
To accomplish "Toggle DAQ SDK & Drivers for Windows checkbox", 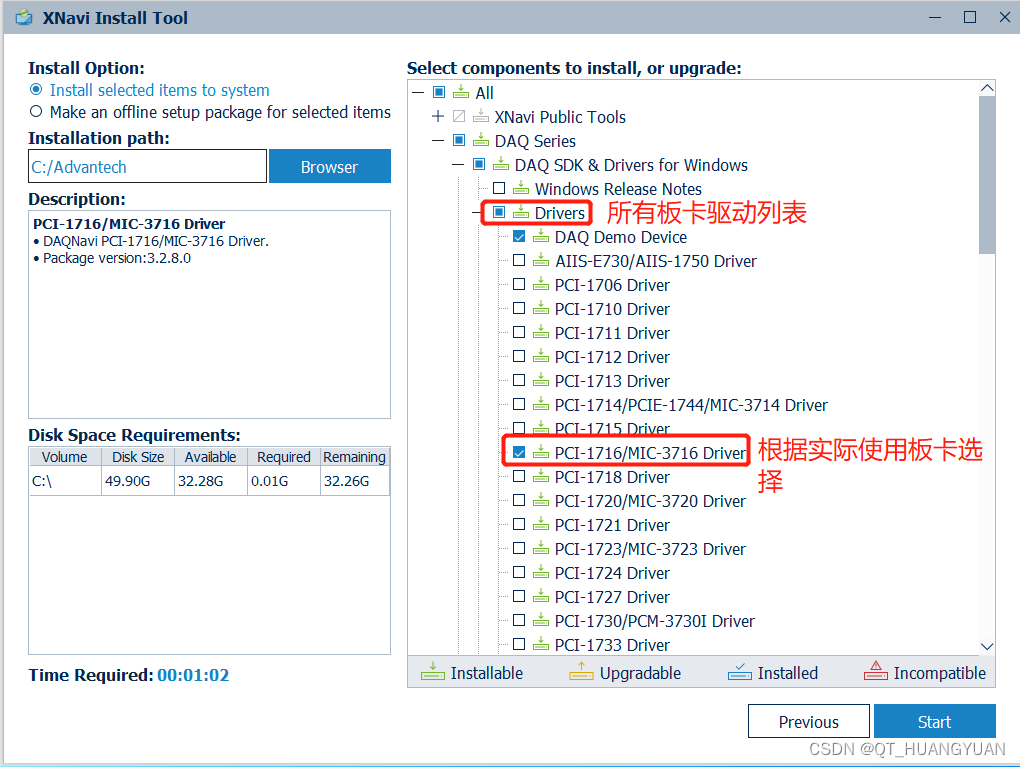I will (479, 165).
